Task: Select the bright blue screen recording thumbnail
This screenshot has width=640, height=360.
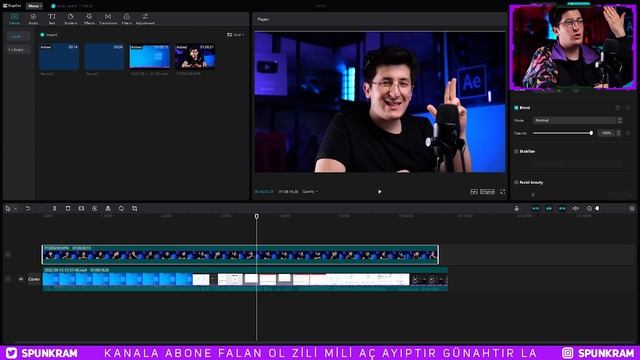Action: (150, 57)
